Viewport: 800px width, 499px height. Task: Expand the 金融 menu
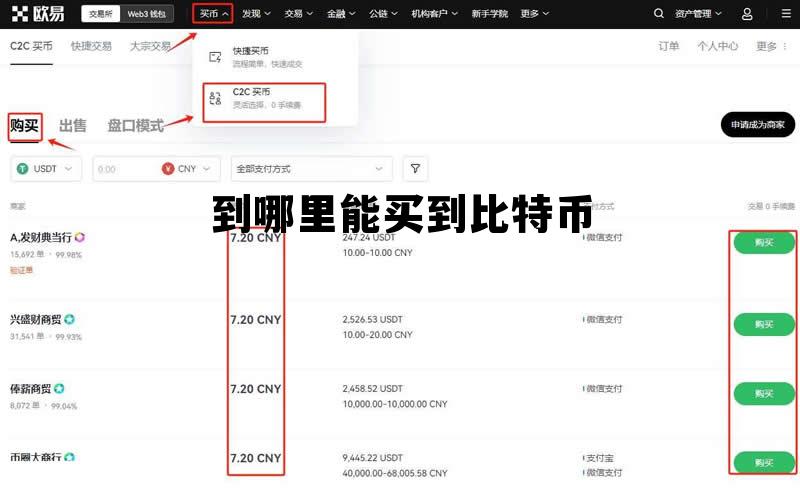[x=341, y=14]
